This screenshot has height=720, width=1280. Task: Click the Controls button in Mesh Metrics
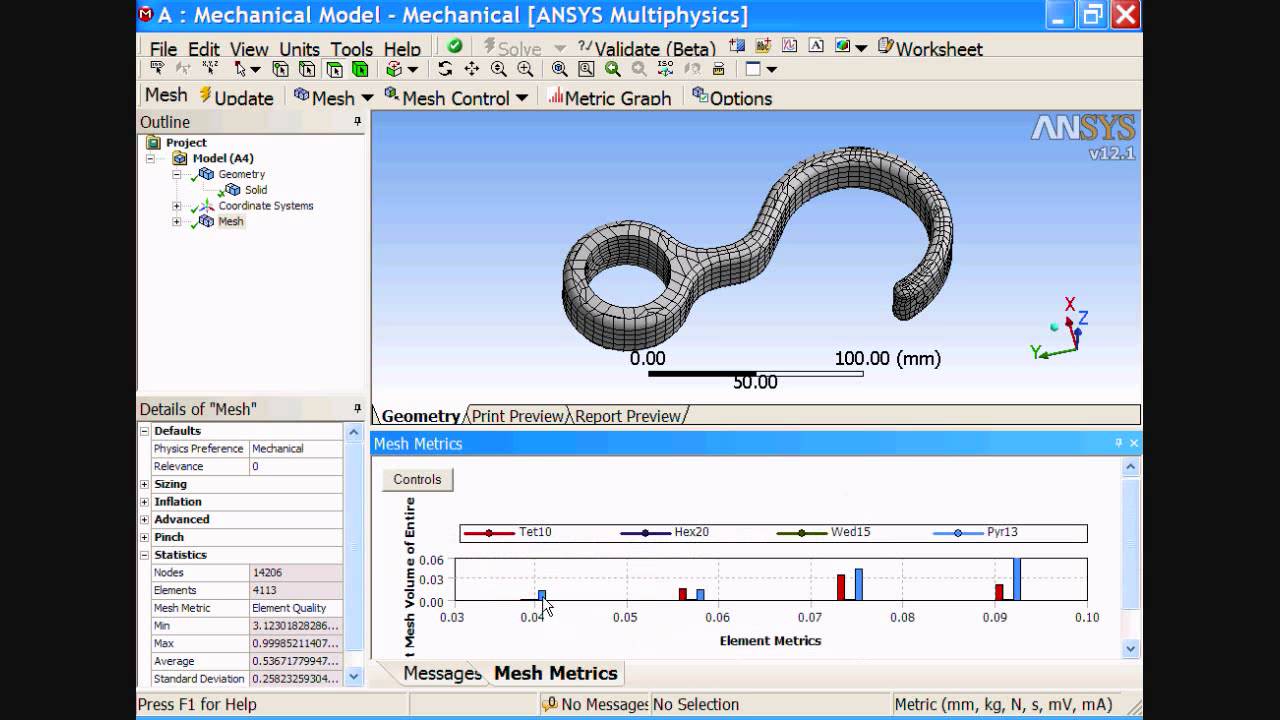[x=417, y=479]
